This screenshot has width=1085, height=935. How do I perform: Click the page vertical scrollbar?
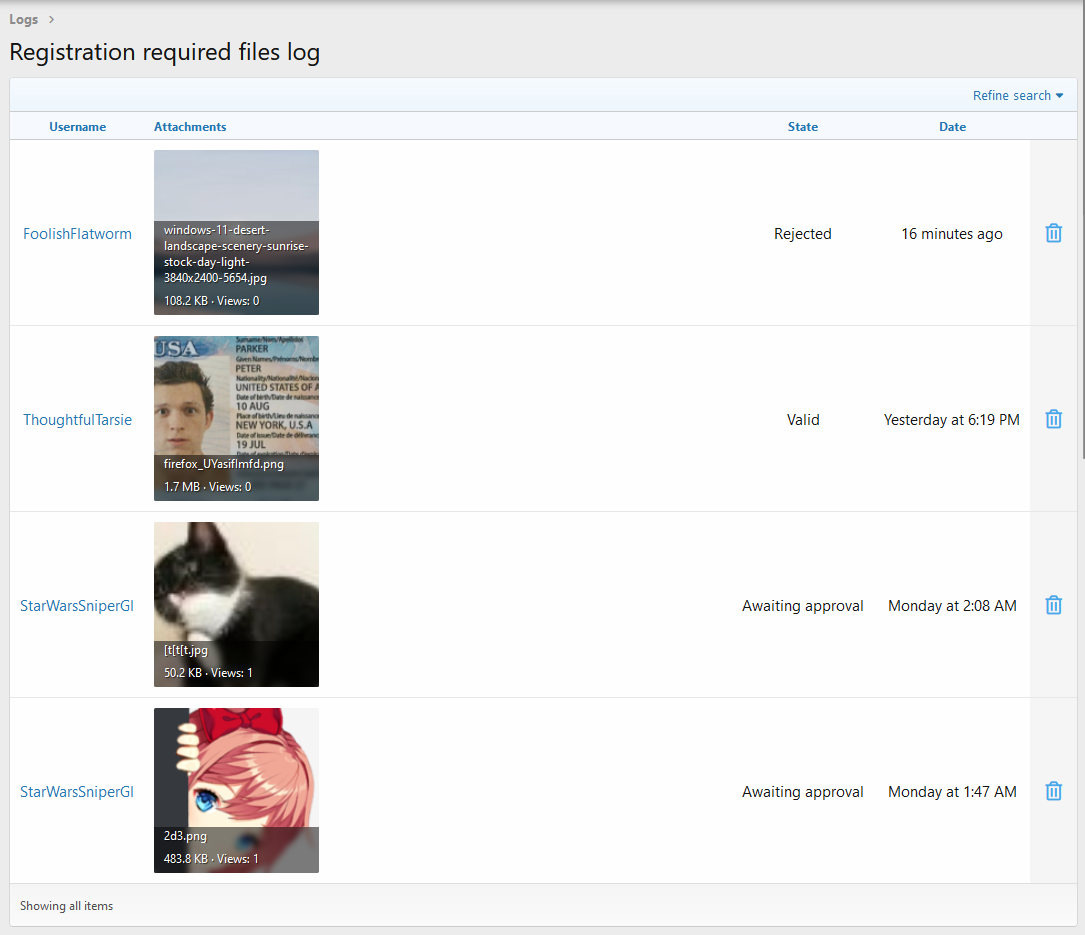coord(1082,228)
